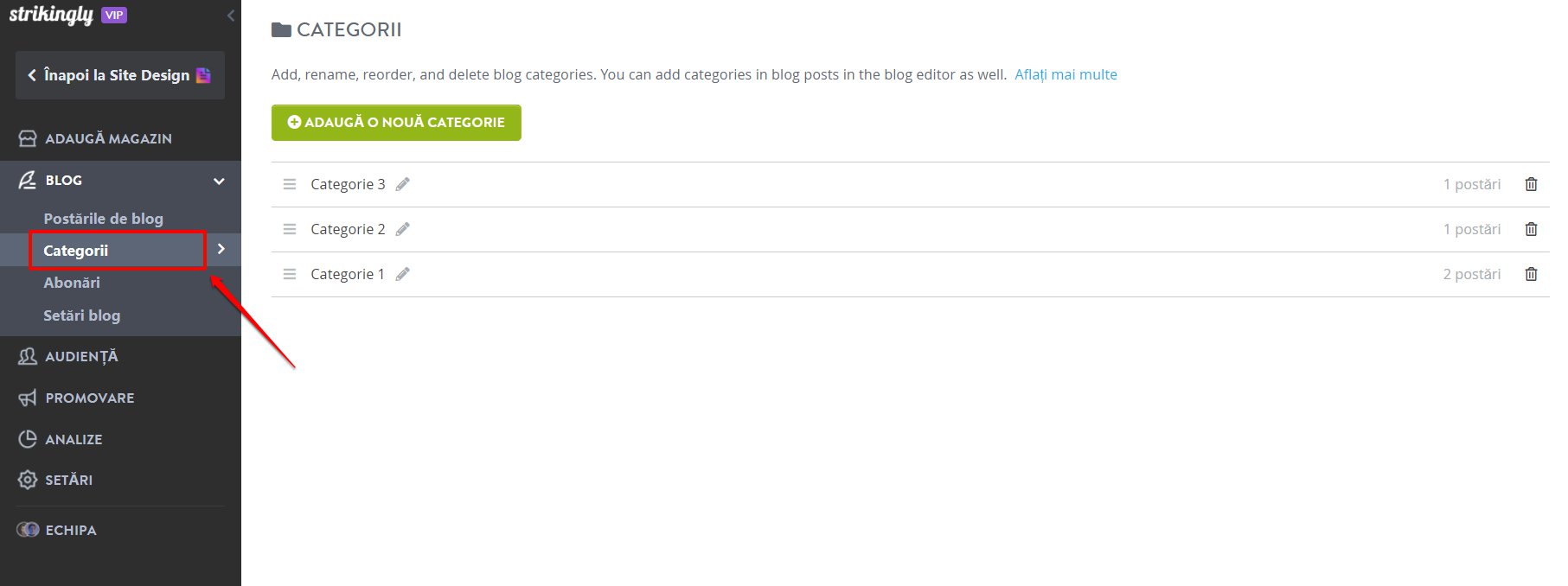Image resolution: width=1568 pixels, height=586 pixels.
Task: Click the reorder handle of Categorie 1
Action: pyautogui.click(x=290, y=274)
